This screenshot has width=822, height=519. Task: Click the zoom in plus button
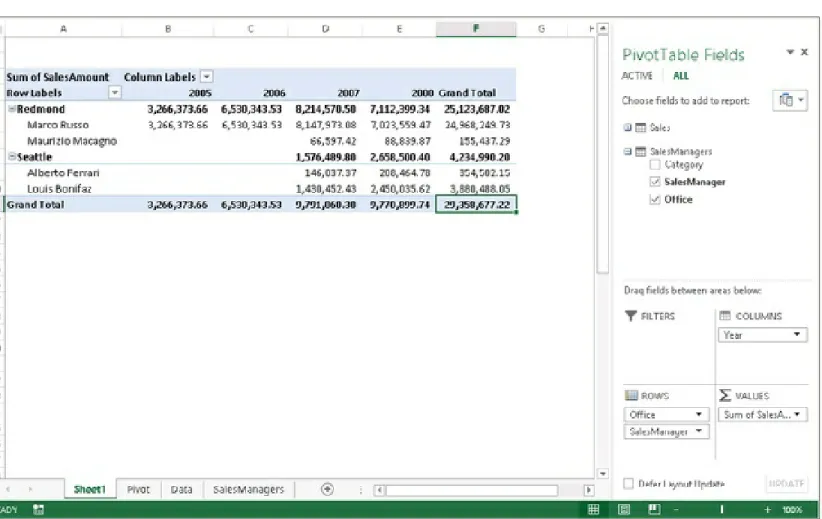click(767, 509)
